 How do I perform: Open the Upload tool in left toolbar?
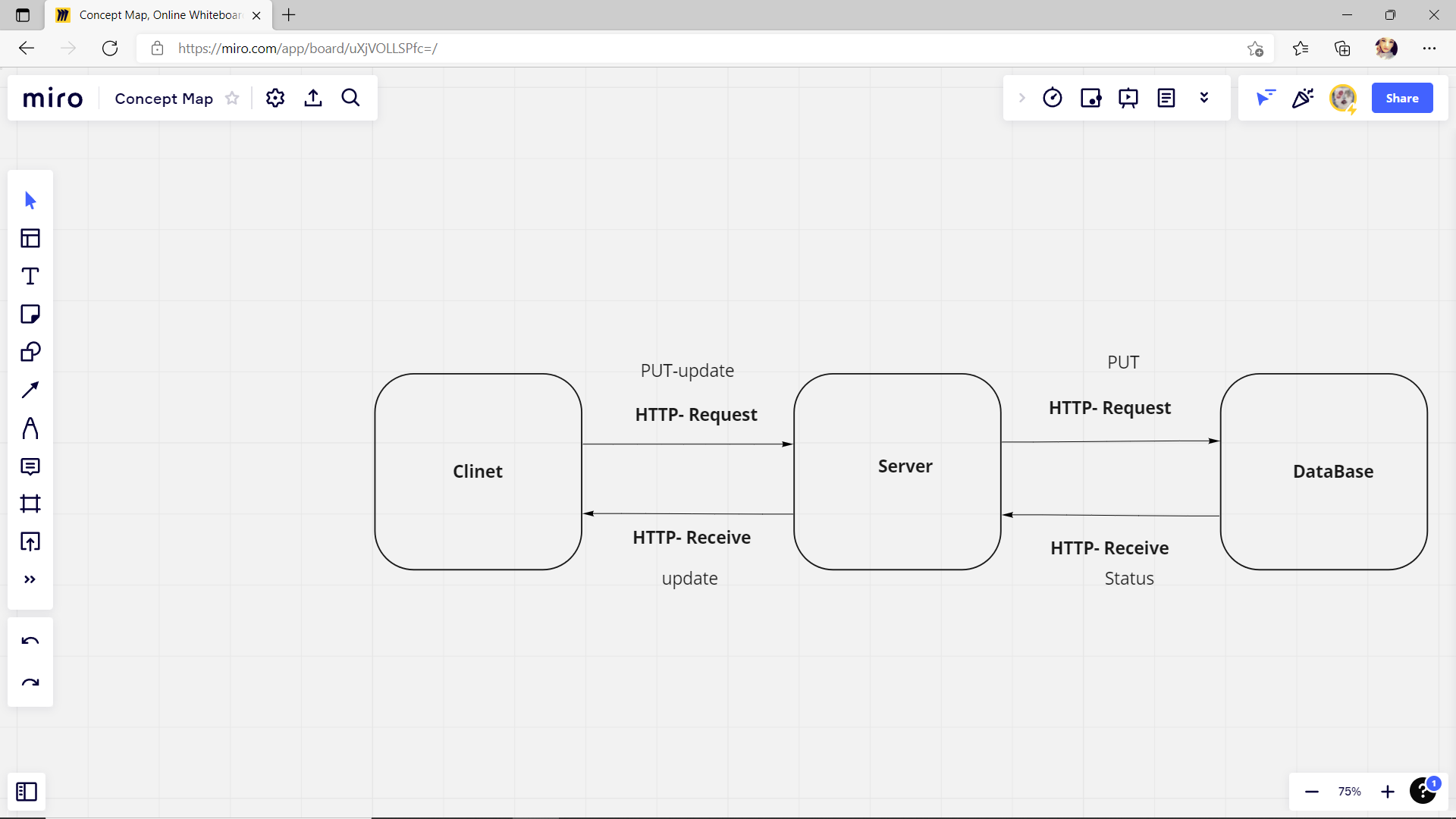(x=30, y=541)
